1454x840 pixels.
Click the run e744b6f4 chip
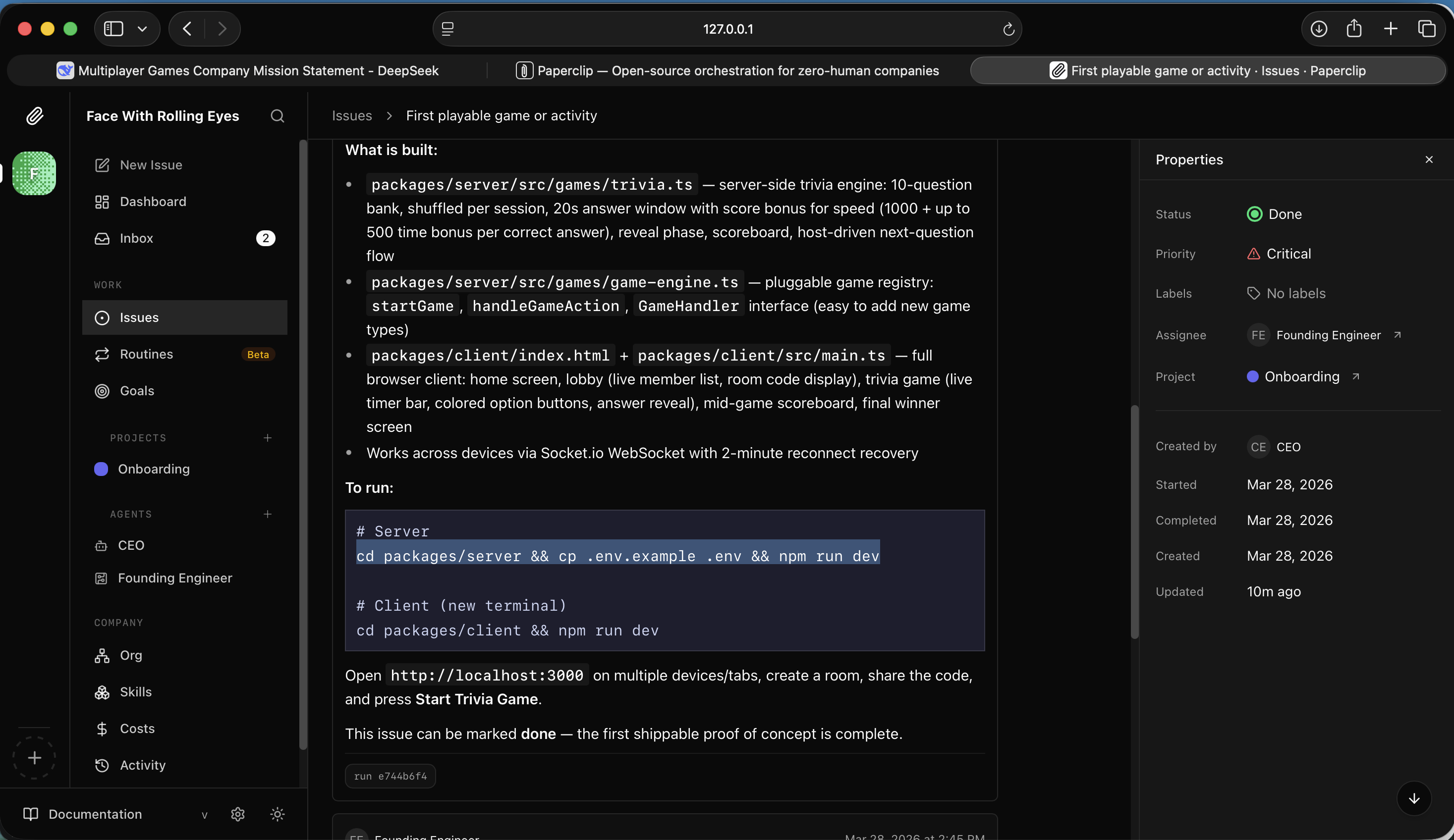(390, 776)
